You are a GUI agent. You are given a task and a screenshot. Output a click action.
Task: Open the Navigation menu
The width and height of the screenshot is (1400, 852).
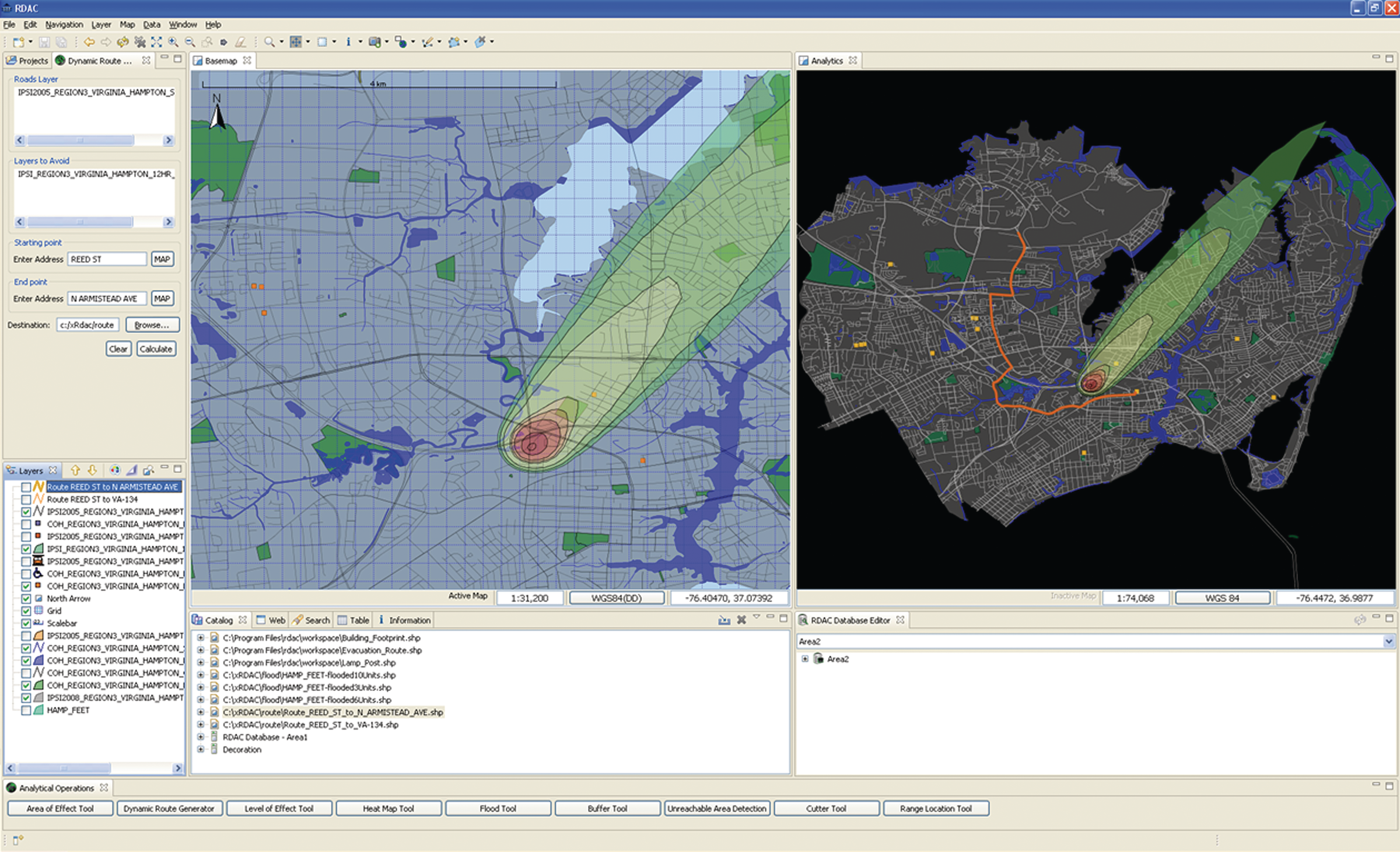pyautogui.click(x=64, y=25)
